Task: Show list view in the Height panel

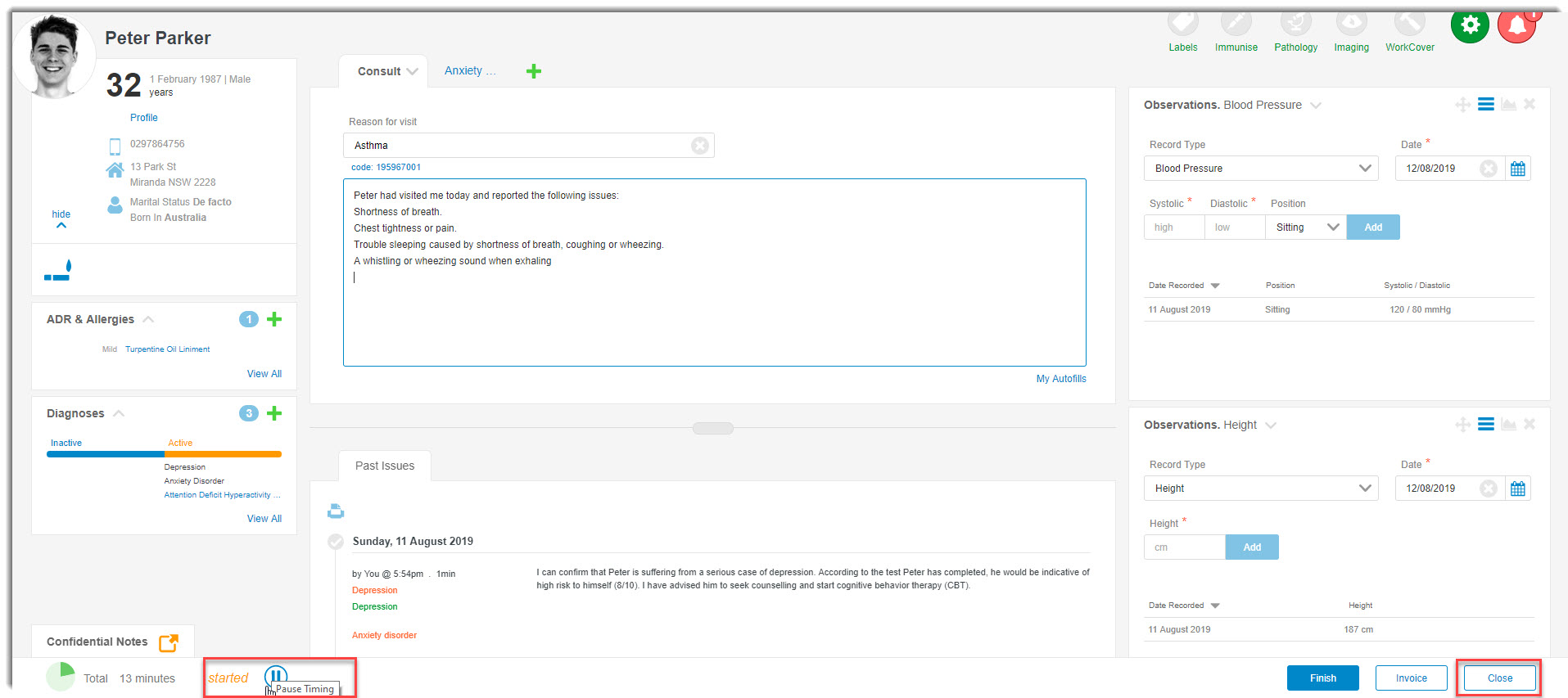Action: [1485, 425]
